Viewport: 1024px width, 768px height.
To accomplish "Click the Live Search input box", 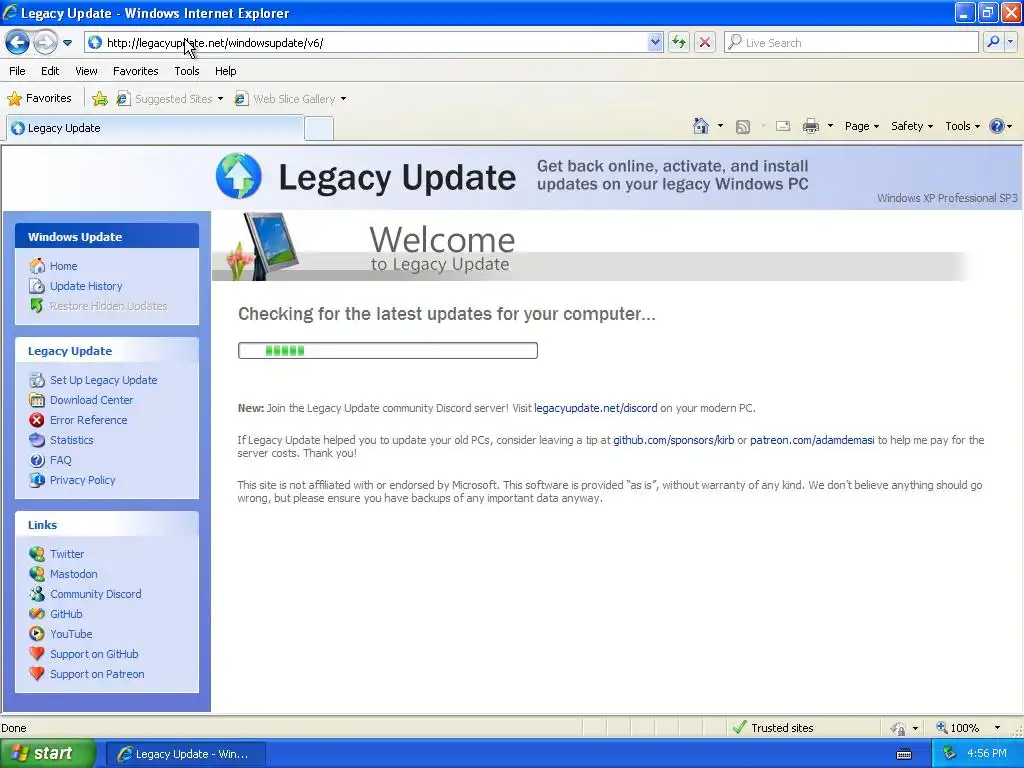I will point(852,43).
